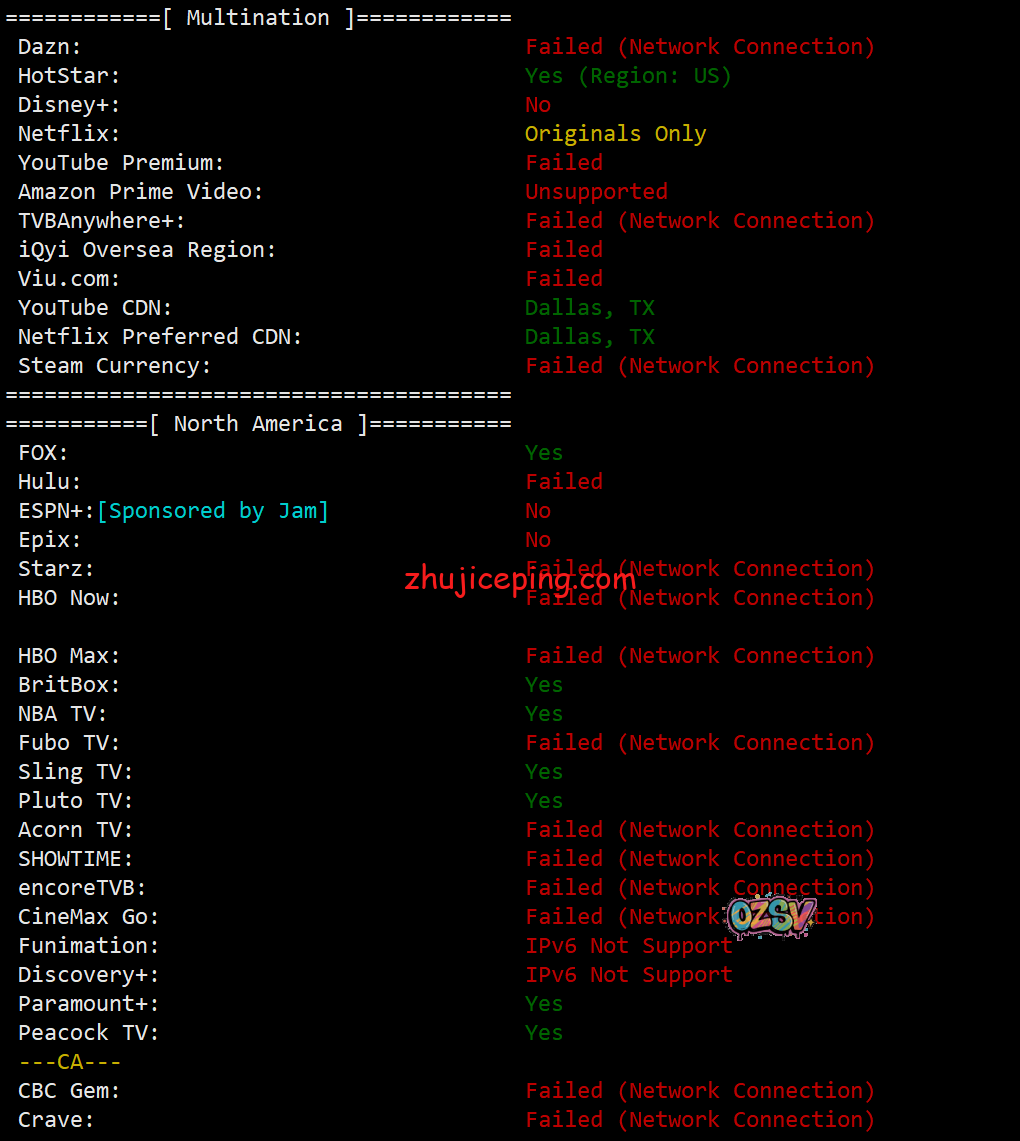The image size is (1020, 1141).
Task: Select the Multination section header
Action: pos(258,18)
